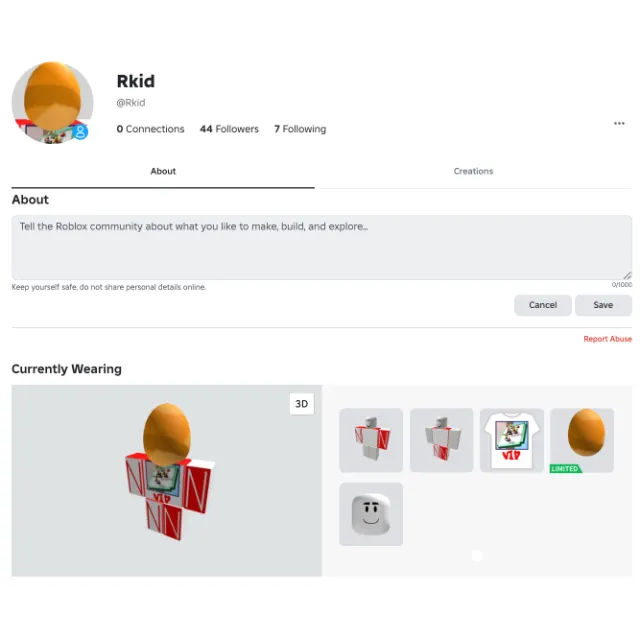Open the three-dot more options menu
Image resolution: width=640 pixels, height=640 pixels.
(619, 123)
